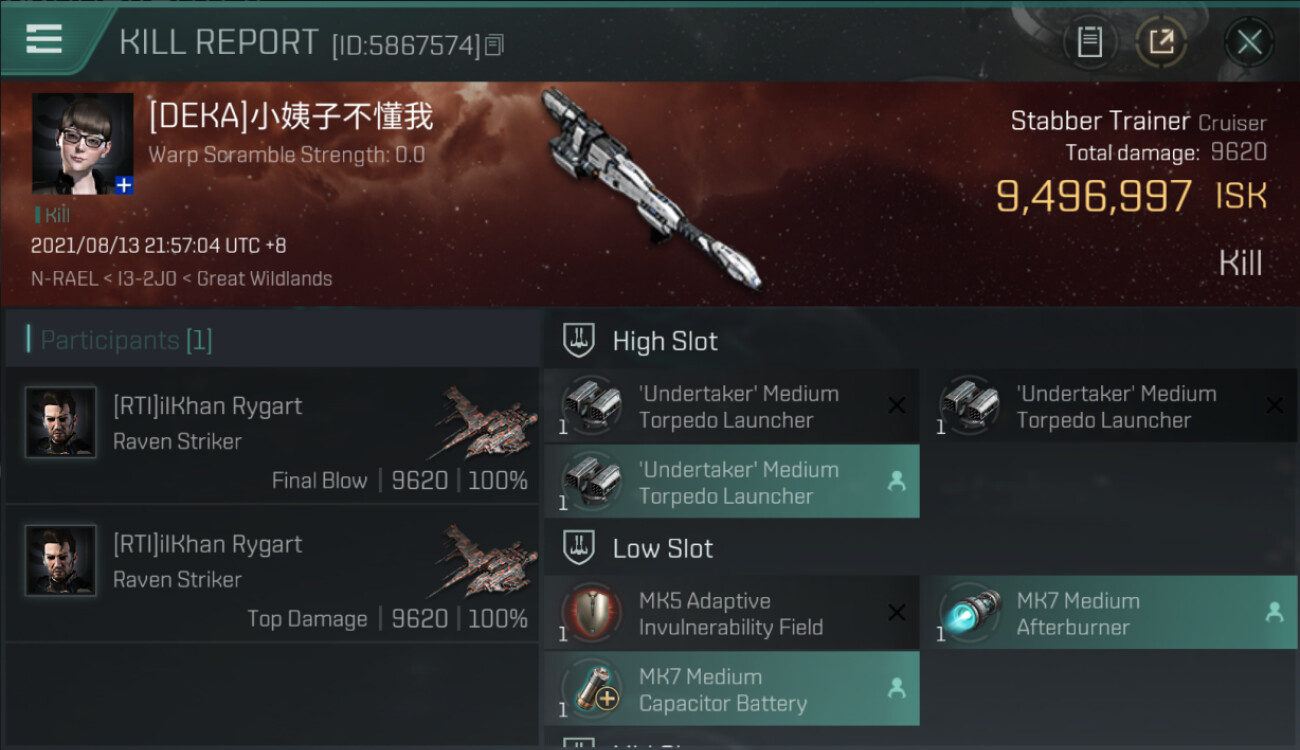Screen dimensions: 1300x750
Task: Select the dropped 'Undertaker' Medium Torpedo Launcher
Action: 731,482
